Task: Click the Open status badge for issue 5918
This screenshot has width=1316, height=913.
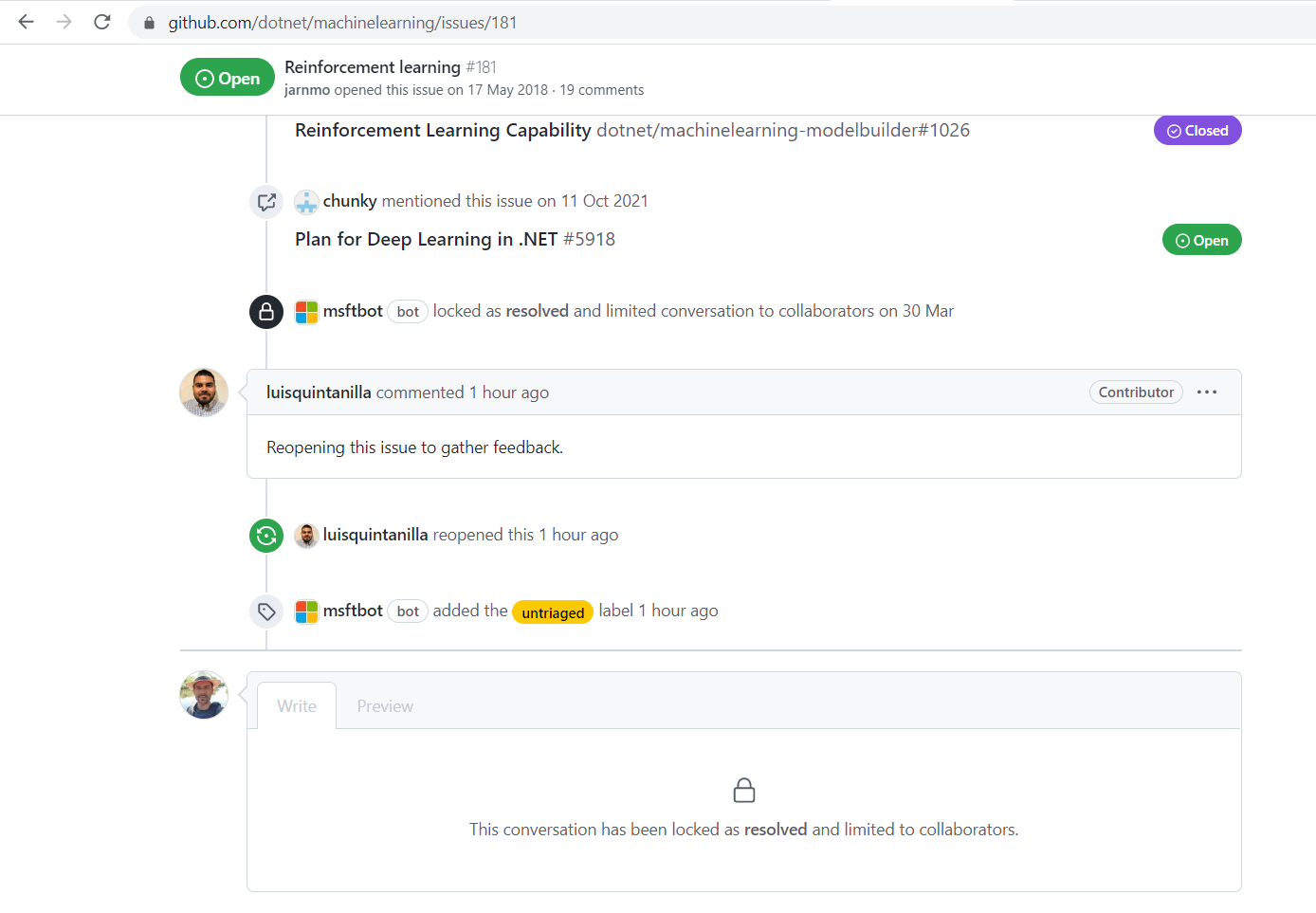Action: tap(1201, 239)
